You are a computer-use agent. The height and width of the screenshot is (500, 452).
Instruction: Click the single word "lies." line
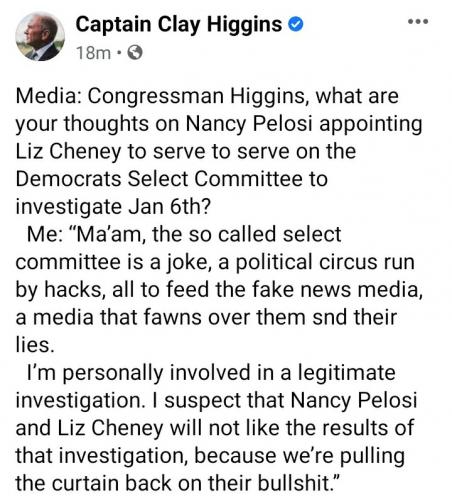point(35,345)
